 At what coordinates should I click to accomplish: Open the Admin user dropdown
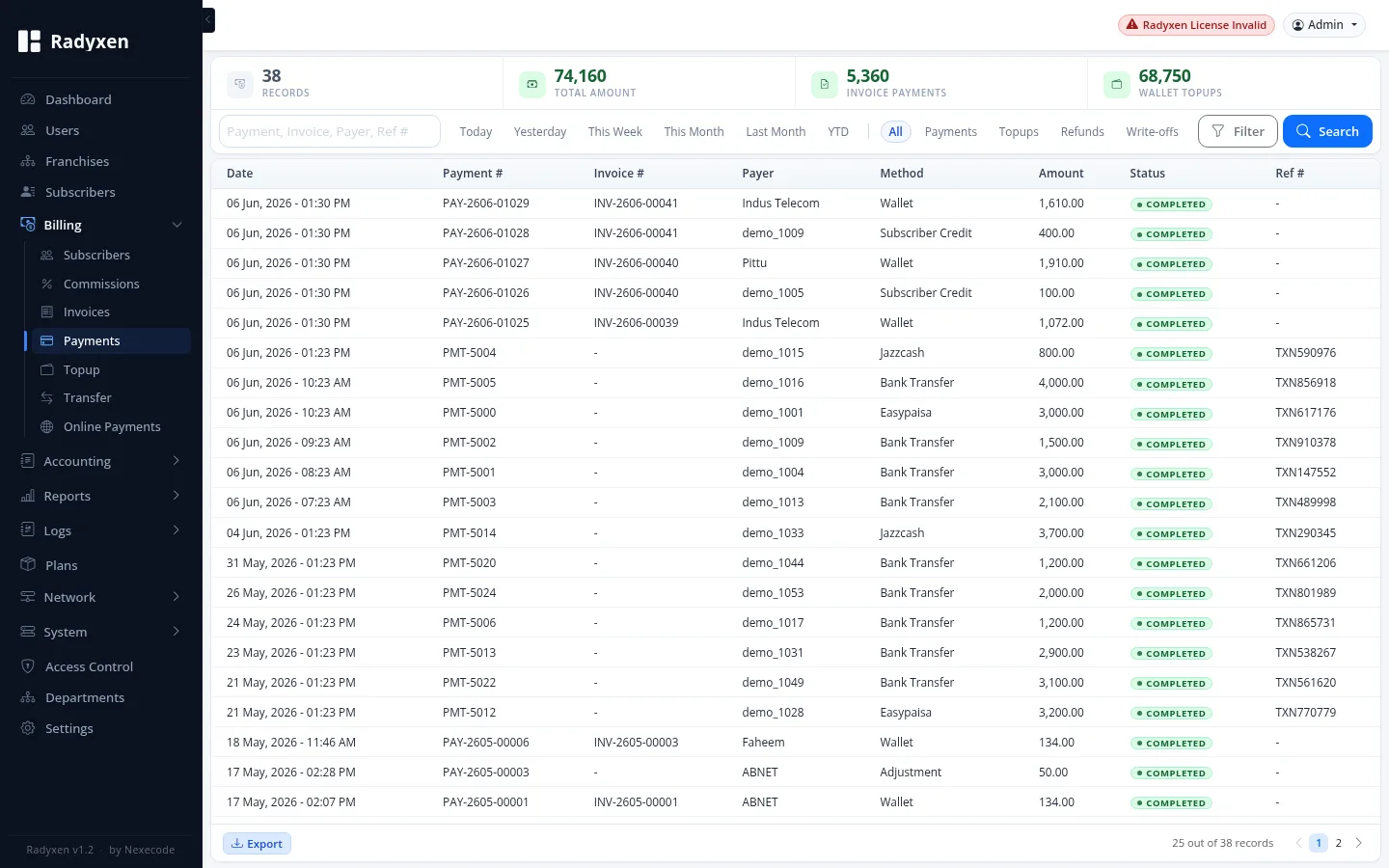pyautogui.click(x=1324, y=25)
